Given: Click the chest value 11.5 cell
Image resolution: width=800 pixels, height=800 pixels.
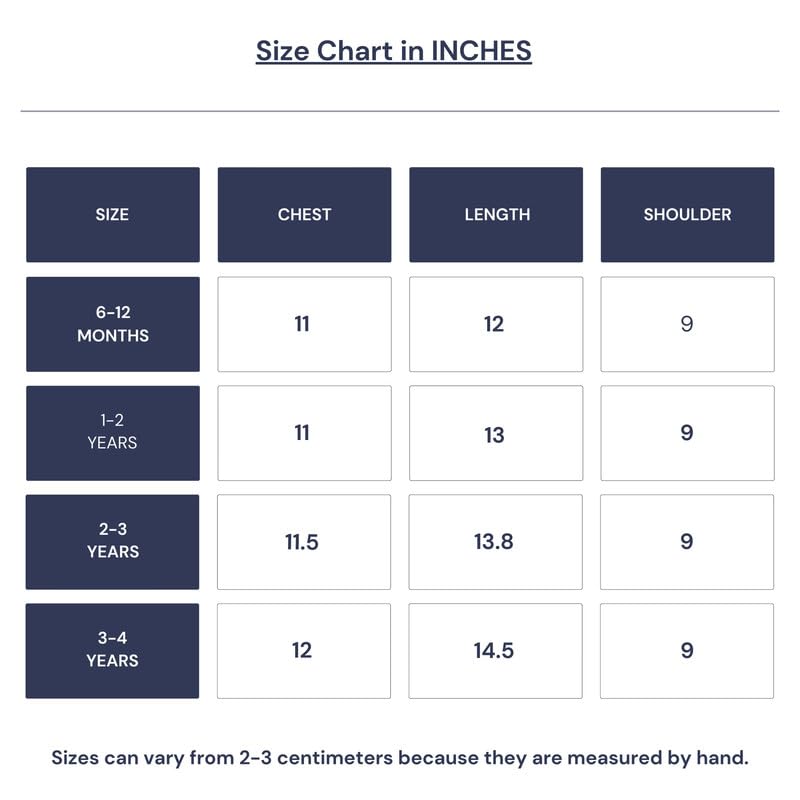Looking at the screenshot, I should click(304, 541).
